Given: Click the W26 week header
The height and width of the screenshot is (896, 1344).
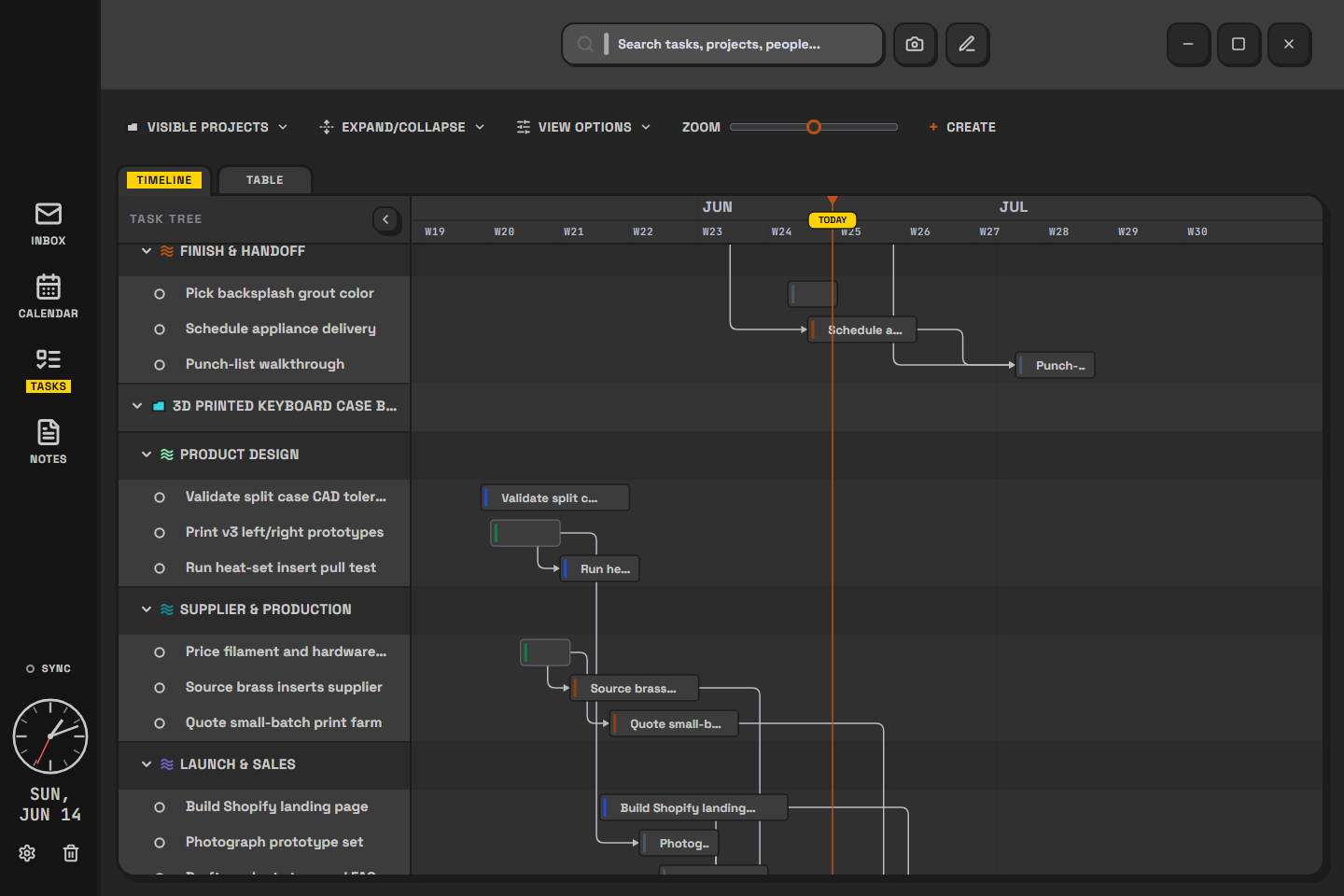Looking at the screenshot, I should click(x=920, y=231).
